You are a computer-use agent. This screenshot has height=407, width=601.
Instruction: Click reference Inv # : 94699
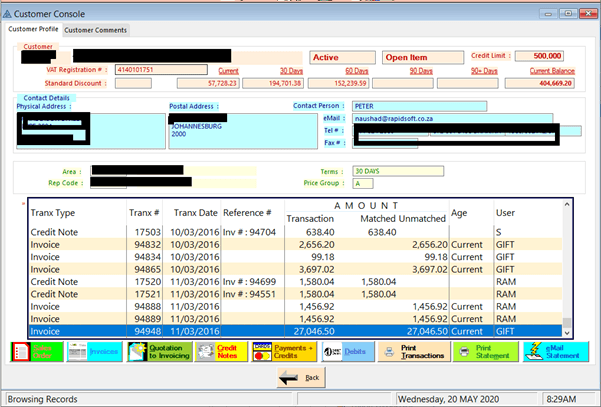249,282
